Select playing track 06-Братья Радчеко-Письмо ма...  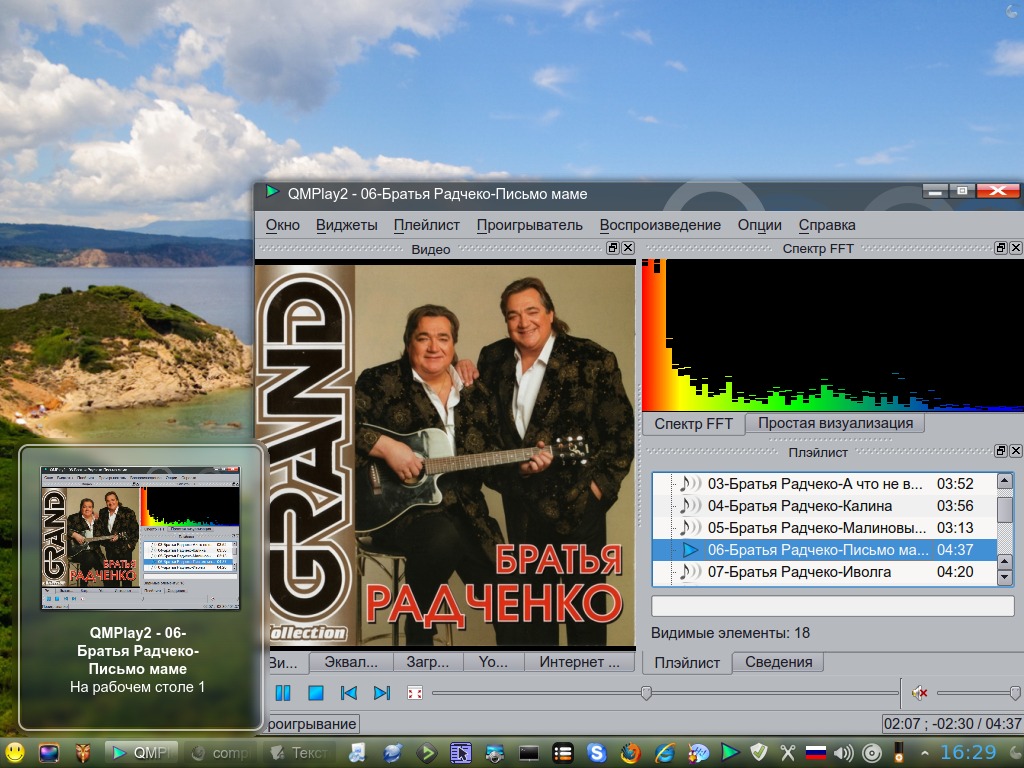[x=825, y=550]
